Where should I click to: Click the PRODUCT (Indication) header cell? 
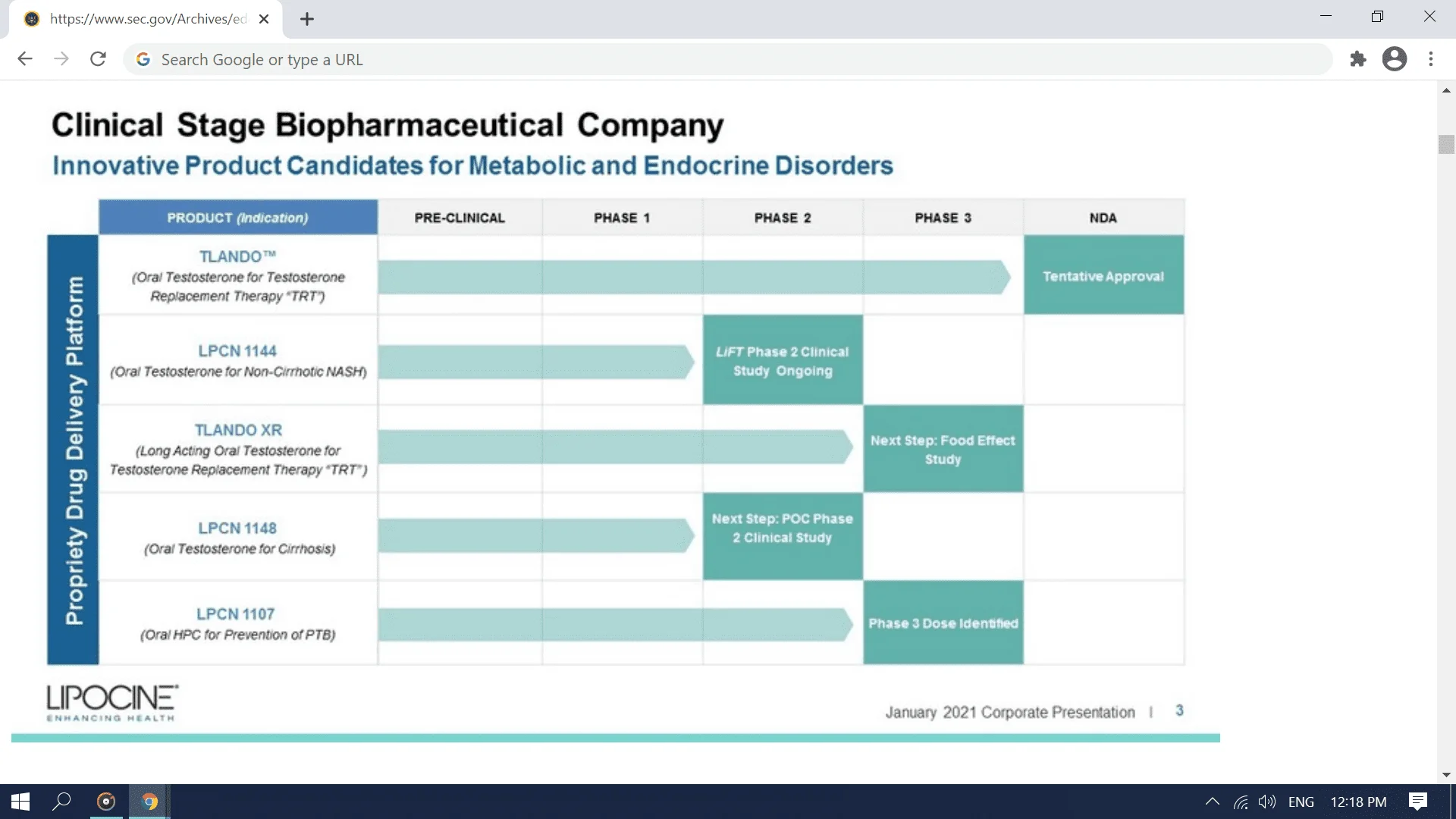(237, 218)
